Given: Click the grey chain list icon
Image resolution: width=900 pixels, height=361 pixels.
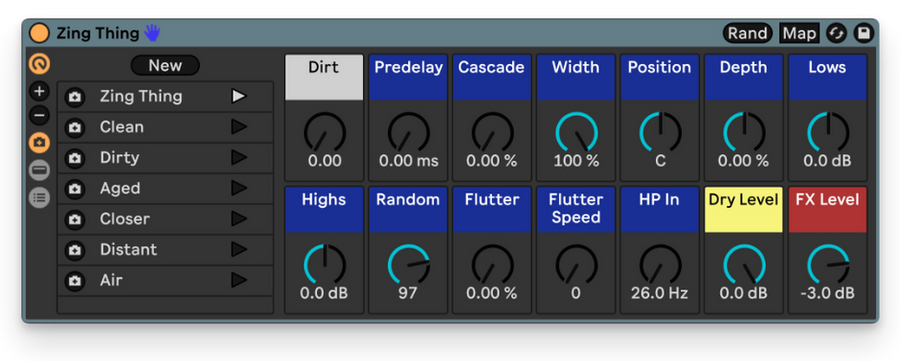Looking at the screenshot, I should coord(40,197).
